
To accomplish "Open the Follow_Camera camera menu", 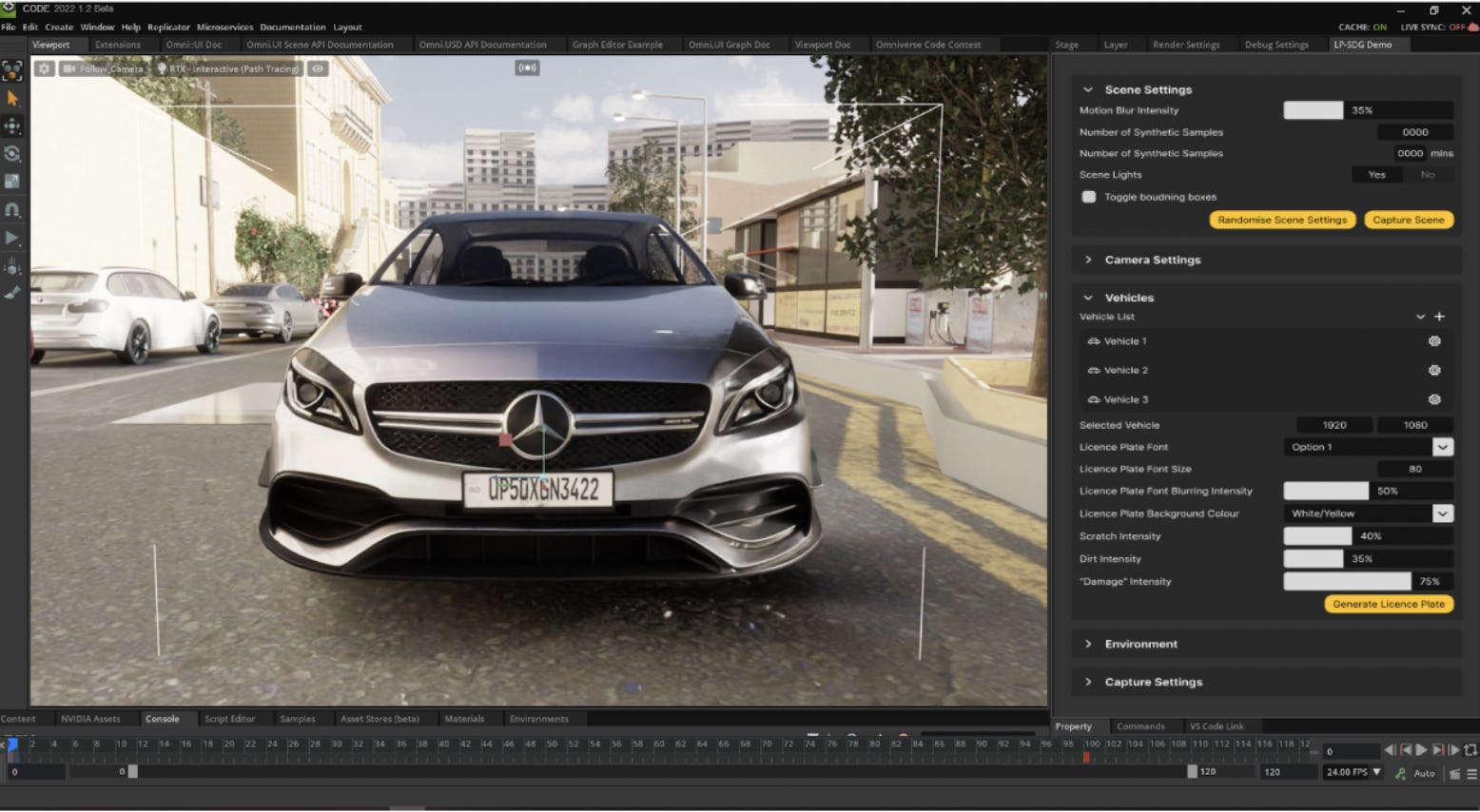I will point(103,68).
